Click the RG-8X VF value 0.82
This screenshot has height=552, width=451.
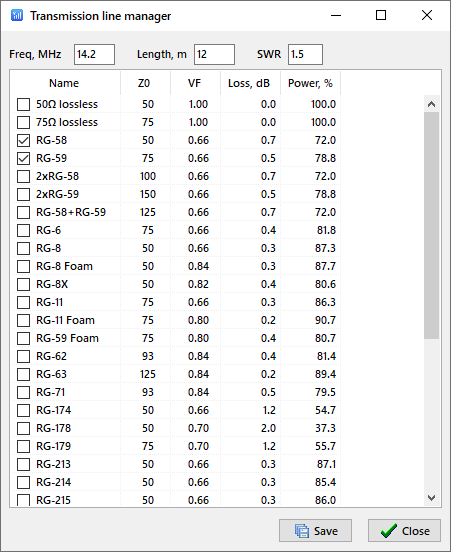click(199, 284)
